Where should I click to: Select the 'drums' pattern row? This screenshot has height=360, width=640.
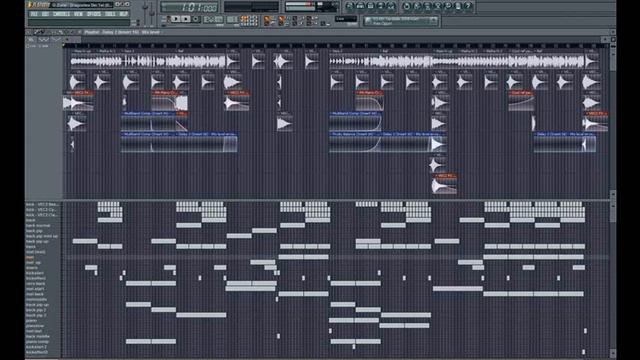(43, 268)
